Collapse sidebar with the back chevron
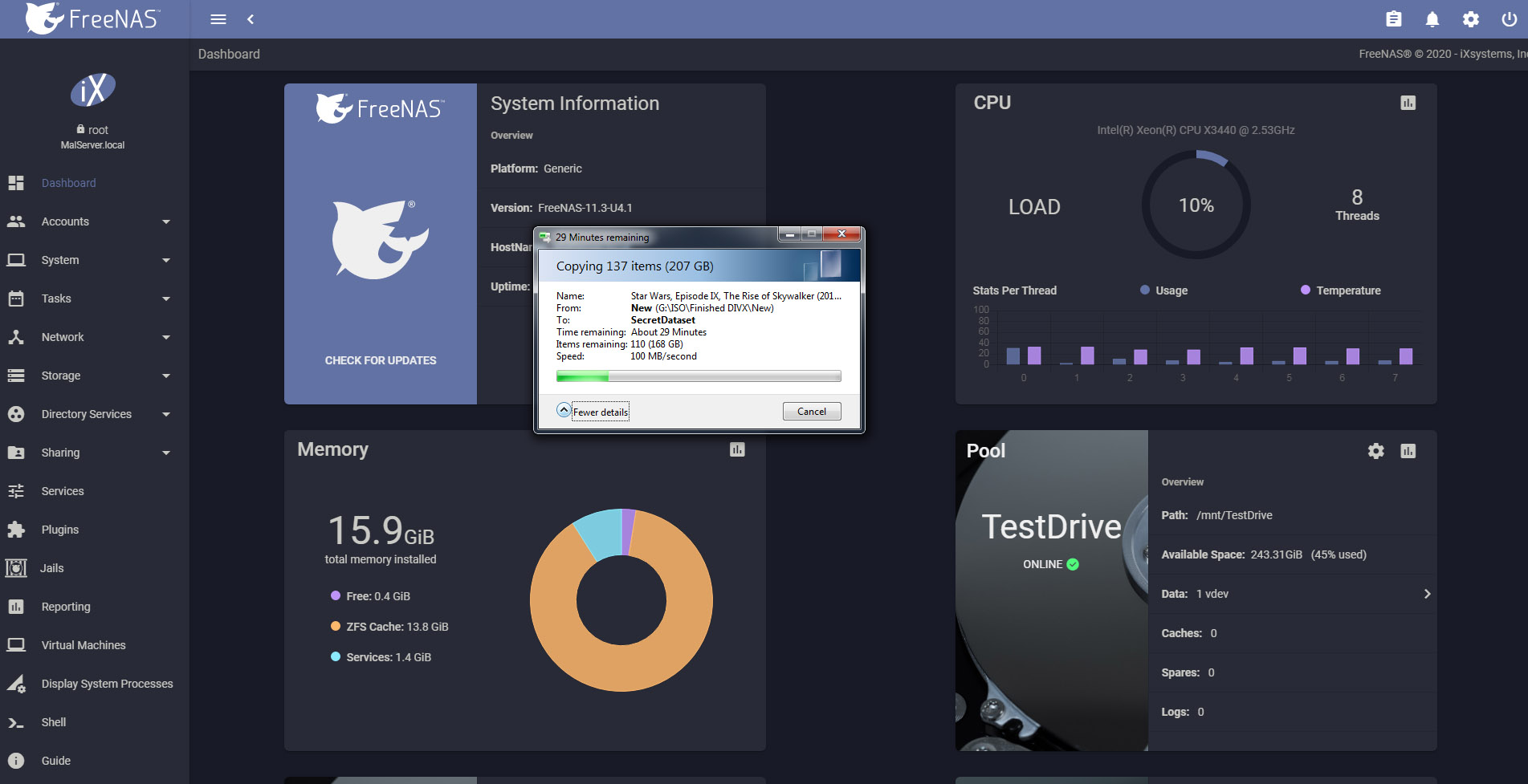Image resolution: width=1528 pixels, height=784 pixels. coord(251,19)
